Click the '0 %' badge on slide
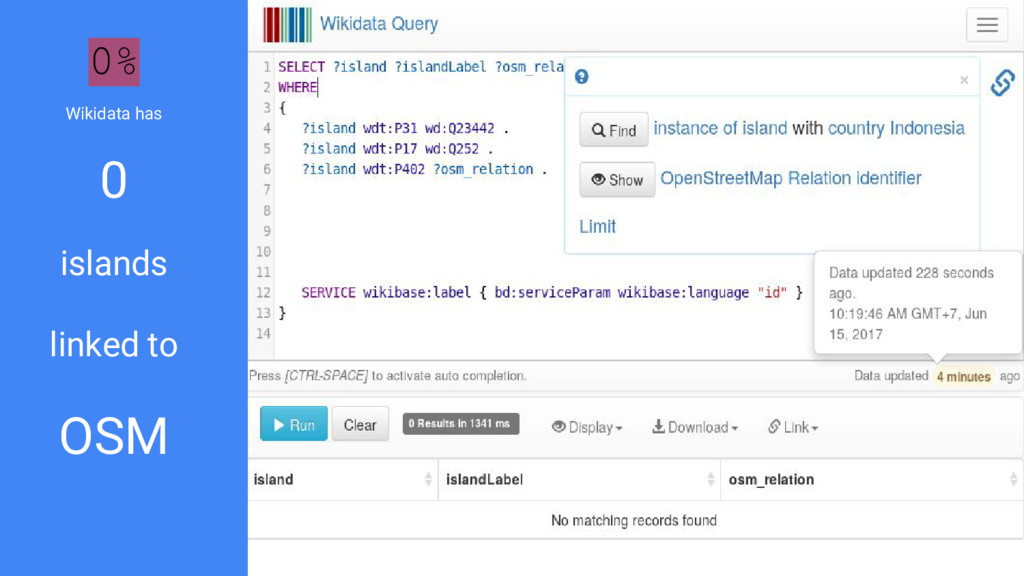The image size is (1024, 576). [114, 62]
